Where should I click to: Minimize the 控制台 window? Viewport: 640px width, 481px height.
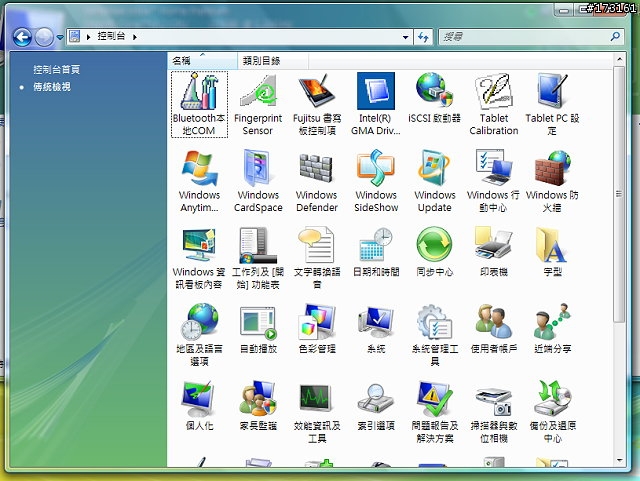pos(564,11)
